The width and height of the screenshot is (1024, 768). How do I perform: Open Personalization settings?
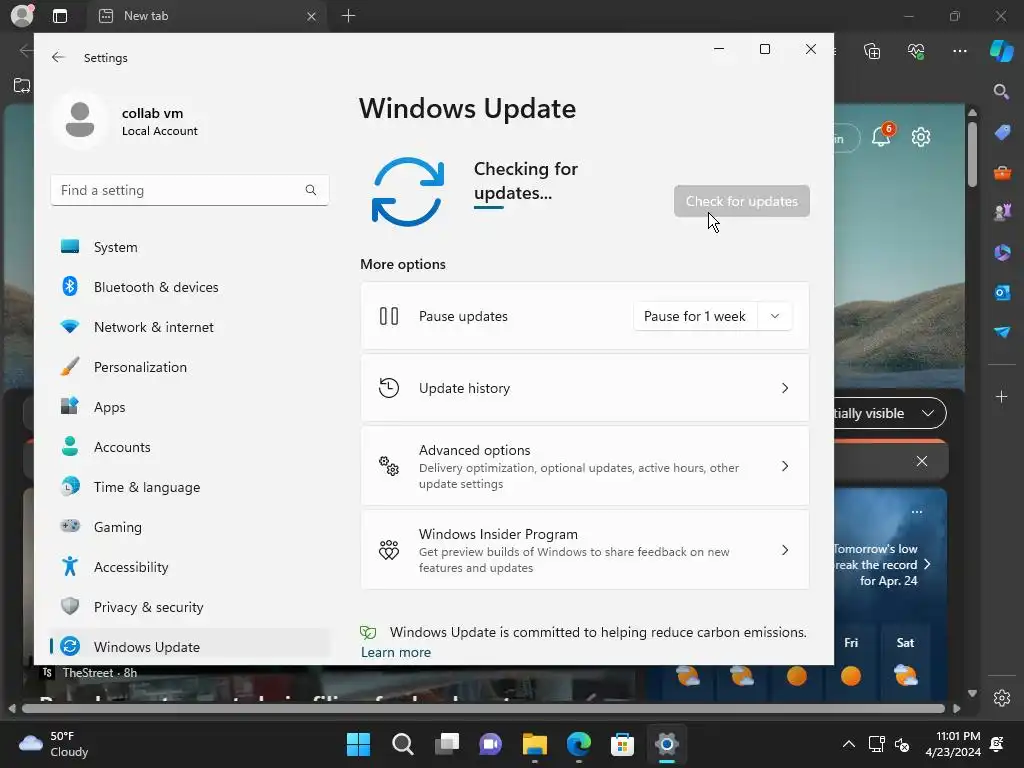pyautogui.click(x=189, y=367)
